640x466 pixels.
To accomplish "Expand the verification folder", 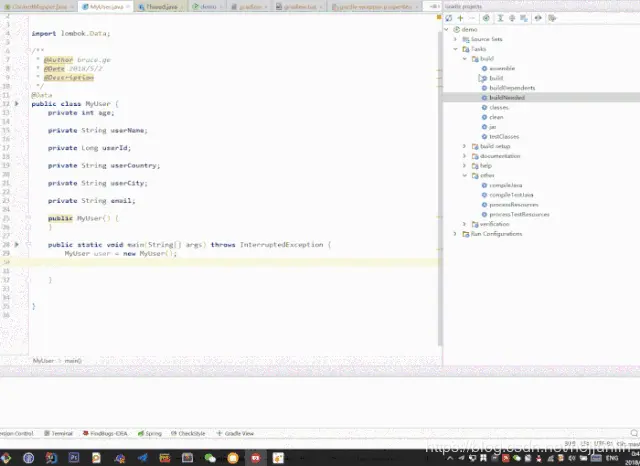I will pyautogui.click(x=464, y=224).
